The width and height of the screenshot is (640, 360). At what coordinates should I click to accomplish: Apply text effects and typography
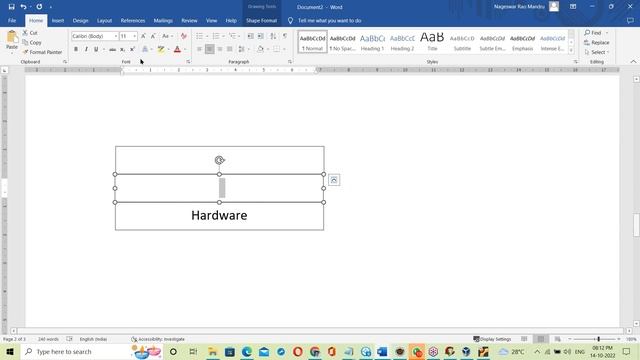[145, 49]
